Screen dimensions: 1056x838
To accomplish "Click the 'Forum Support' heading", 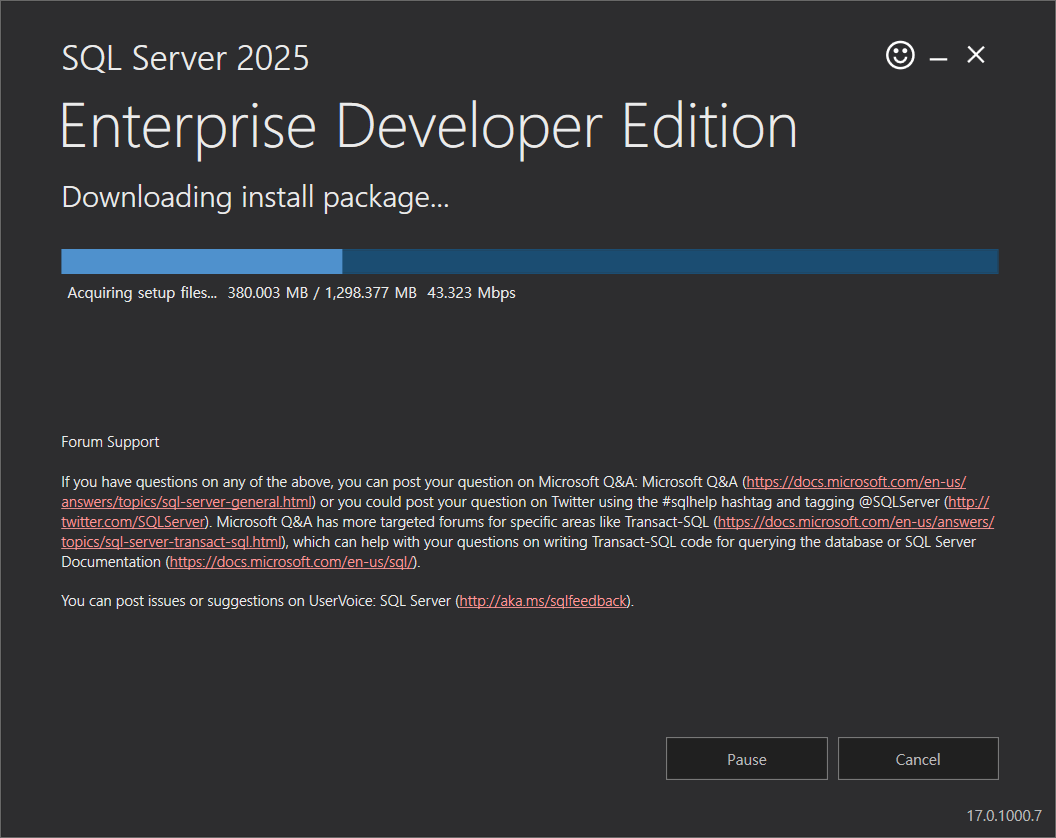I will click(110, 442).
